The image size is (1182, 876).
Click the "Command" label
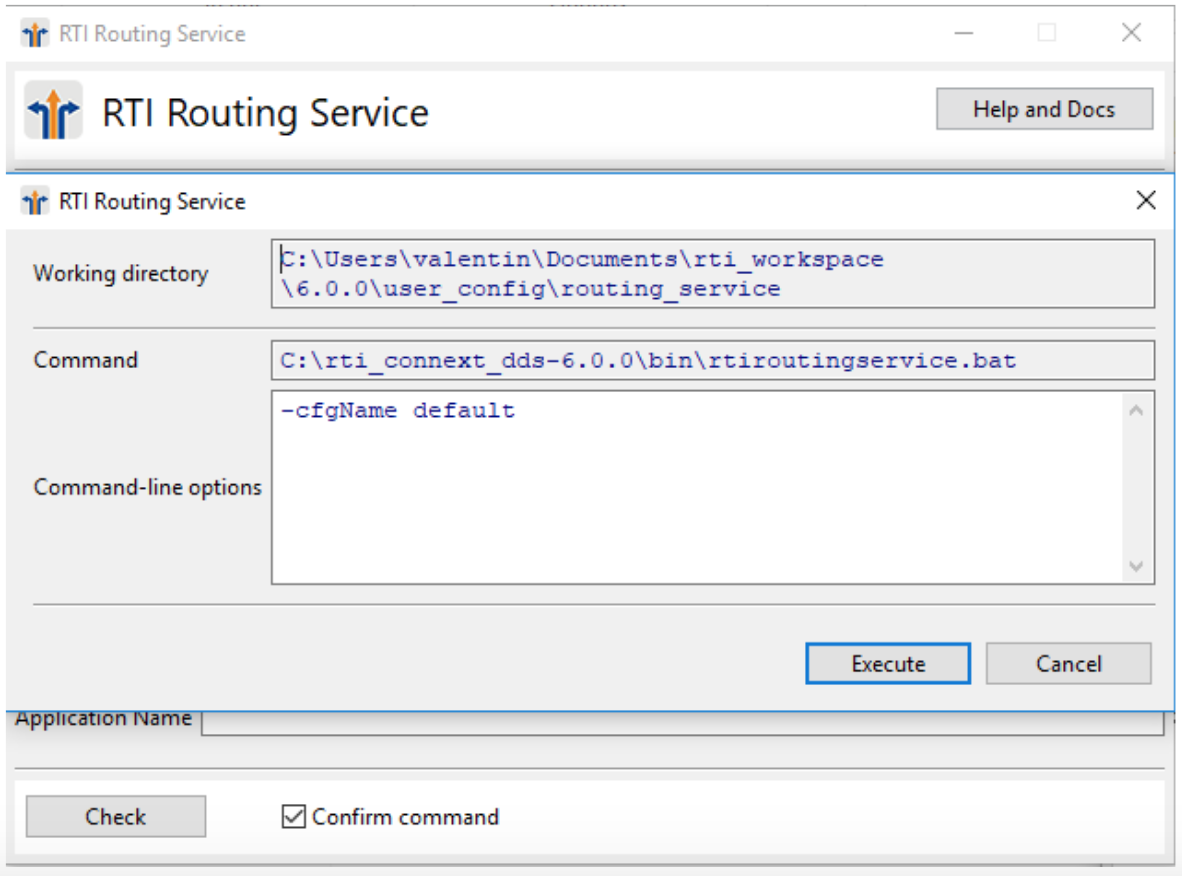(x=86, y=360)
